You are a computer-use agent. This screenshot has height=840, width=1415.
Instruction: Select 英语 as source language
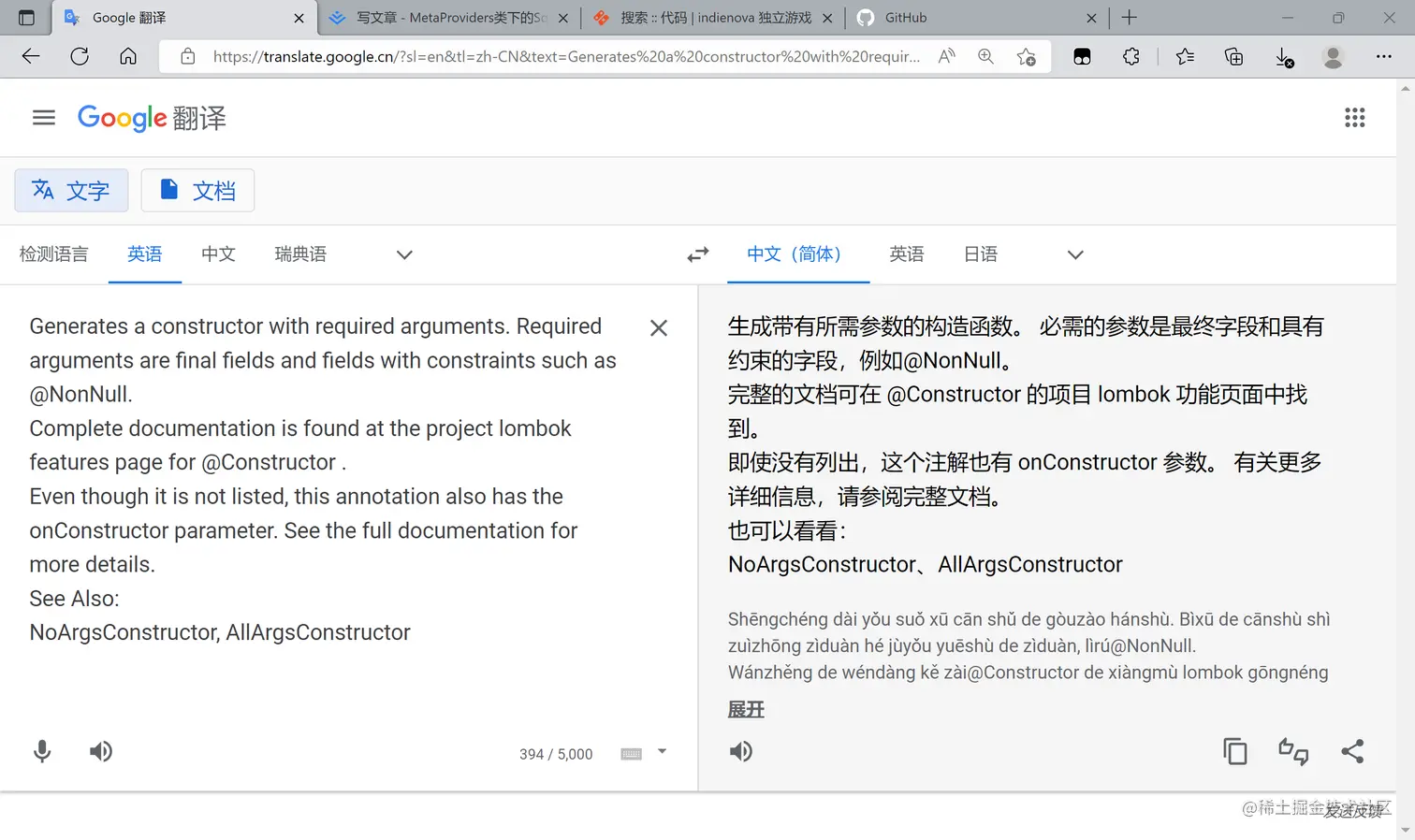tap(145, 254)
